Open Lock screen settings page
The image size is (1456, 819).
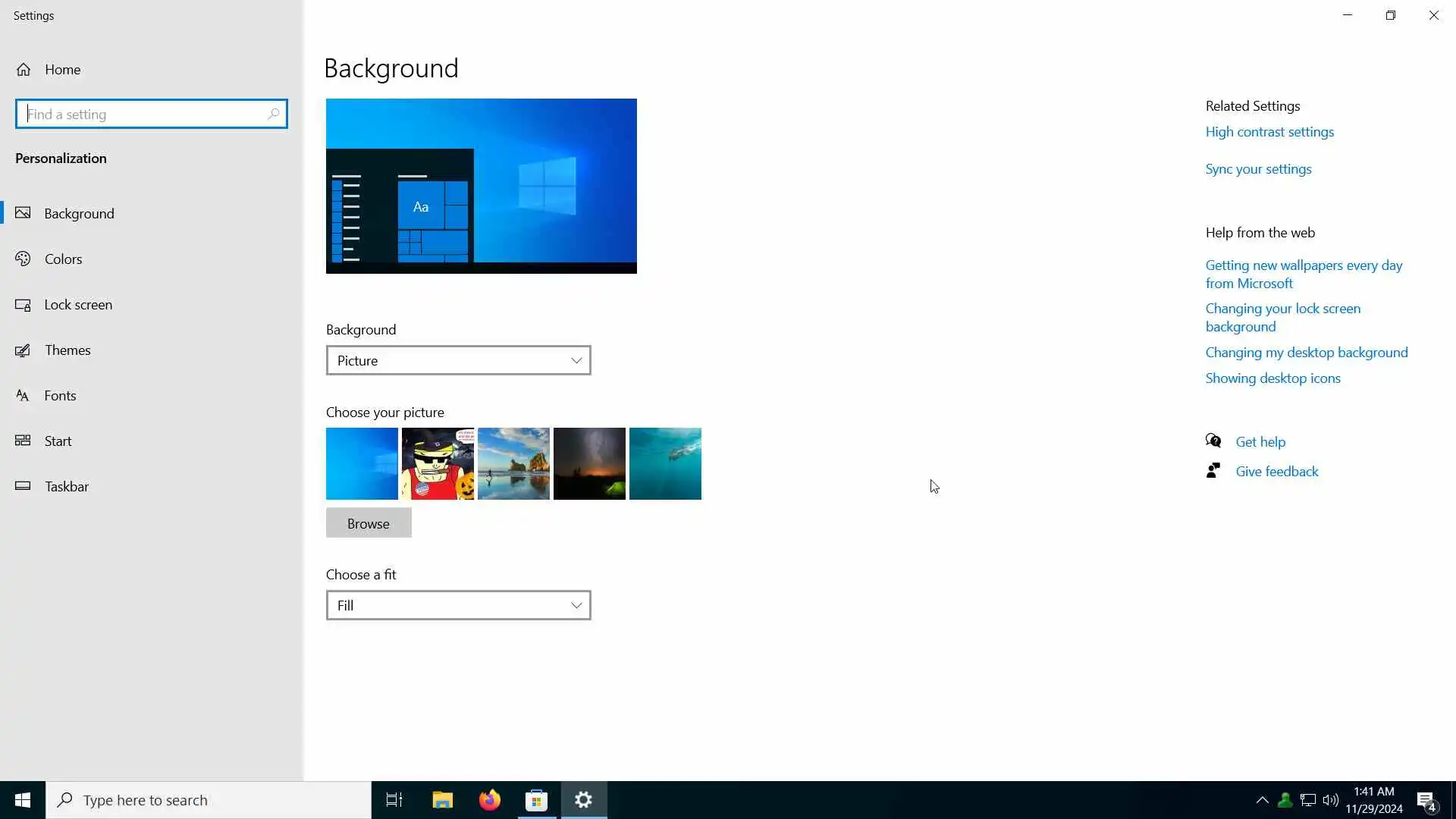77,305
